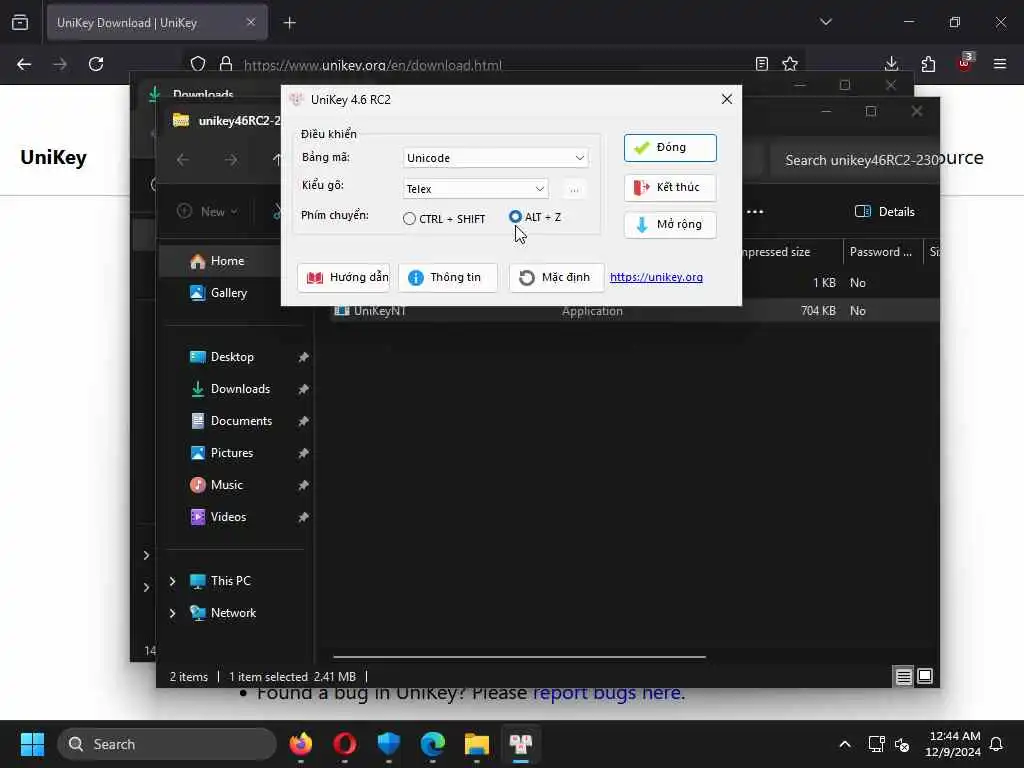Viewport: 1024px width, 768px height.
Task: Open the Bảng mã Unicode dropdown
Action: (x=495, y=157)
